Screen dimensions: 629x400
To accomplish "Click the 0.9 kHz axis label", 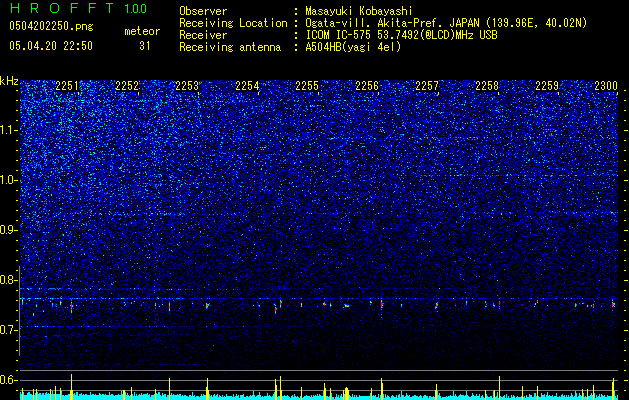I will pos(9,230).
